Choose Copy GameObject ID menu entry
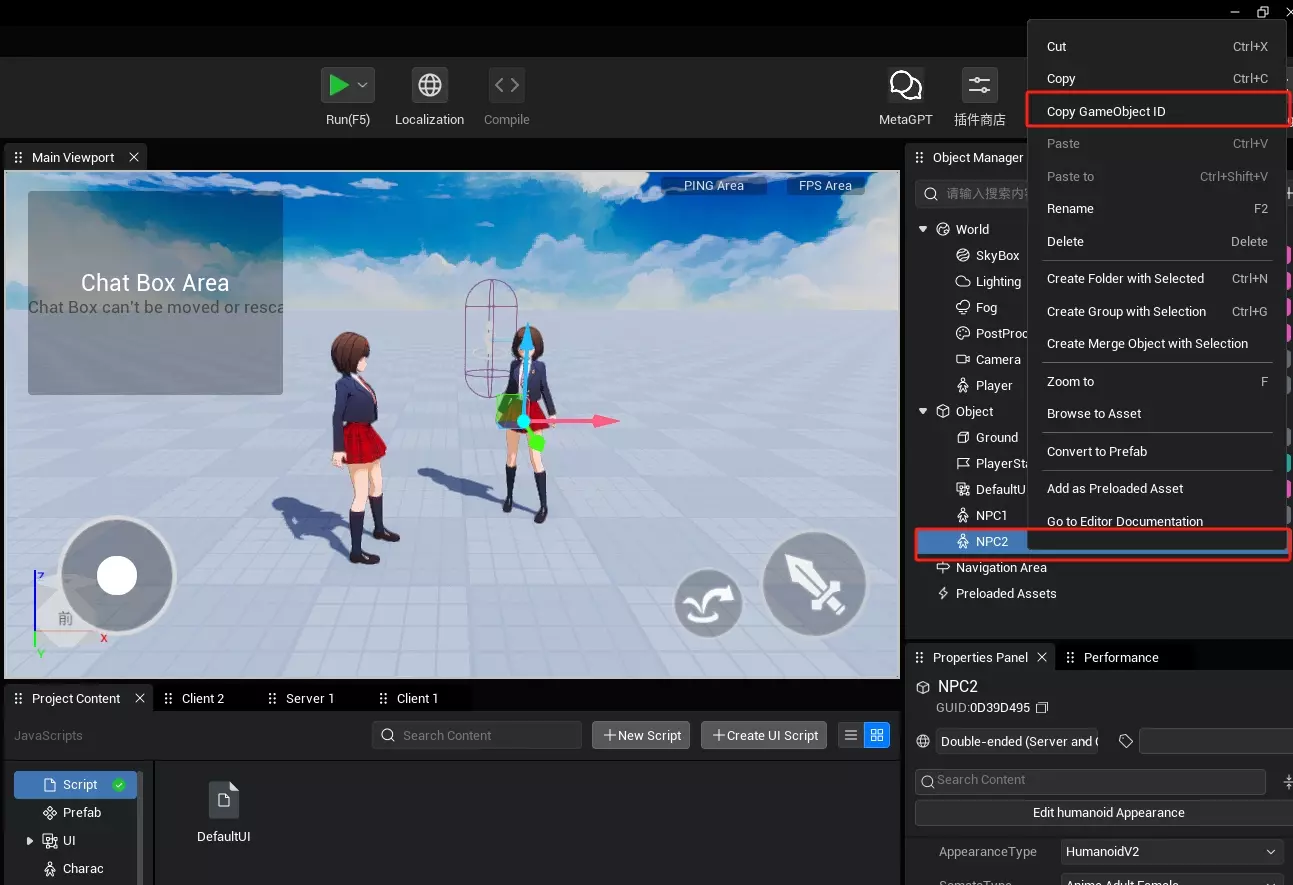 [x=1157, y=111]
